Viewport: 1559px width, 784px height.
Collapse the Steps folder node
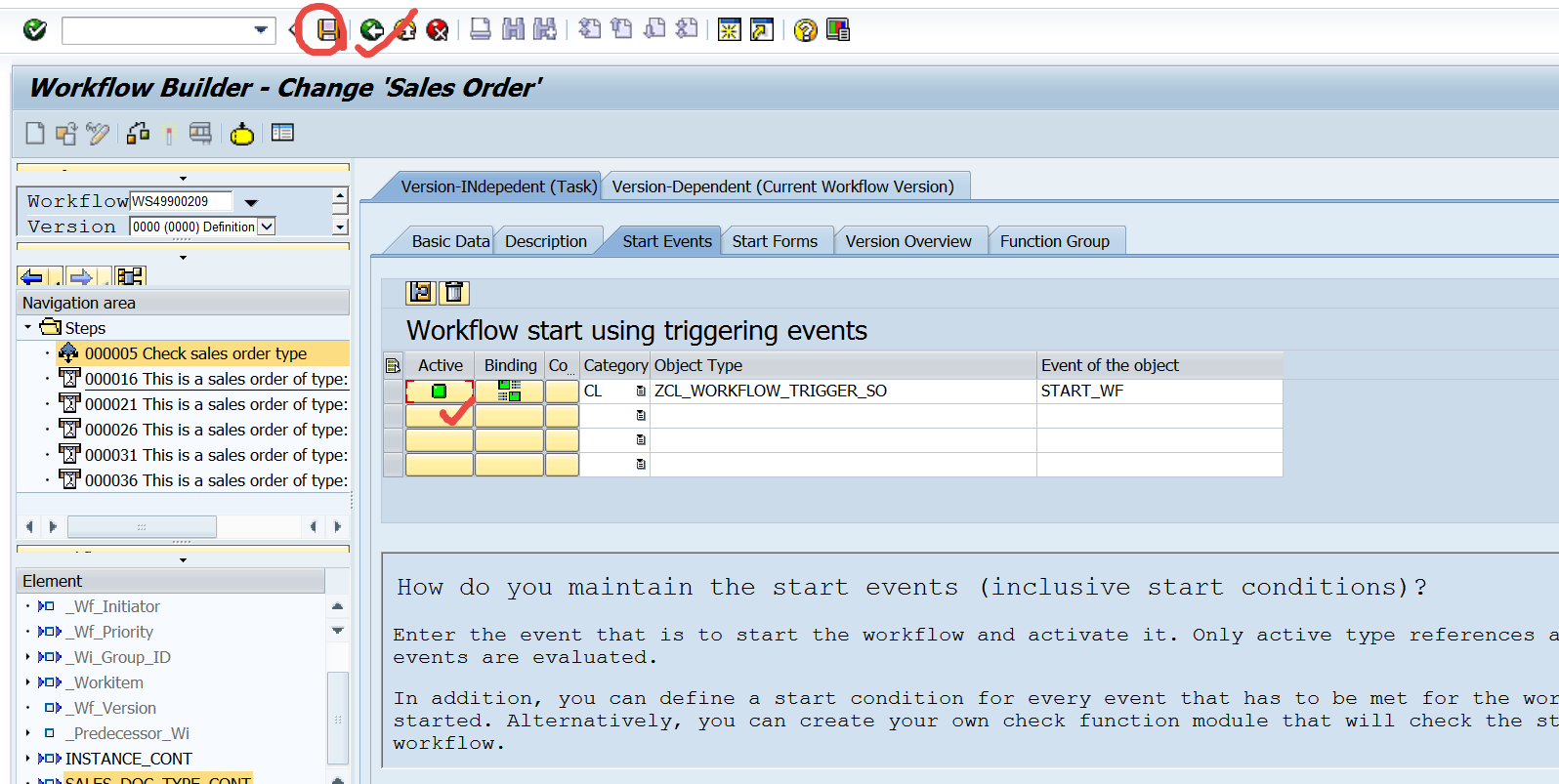pos(28,328)
